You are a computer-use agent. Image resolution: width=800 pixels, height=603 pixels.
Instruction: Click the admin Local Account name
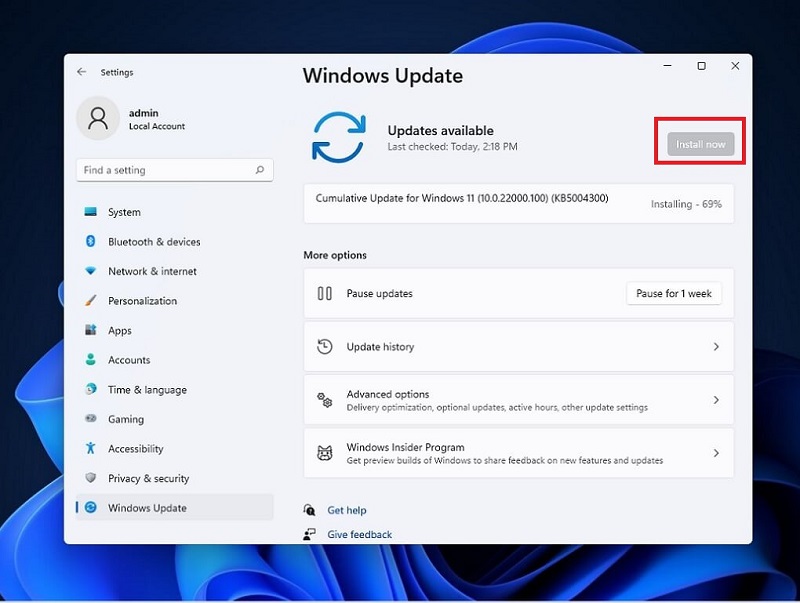(x=157, y=119)
